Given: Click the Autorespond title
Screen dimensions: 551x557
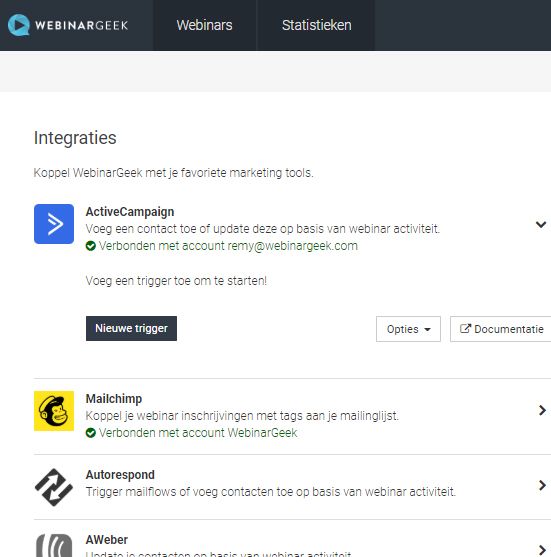Looking at the screenshot, I should 120,475.
